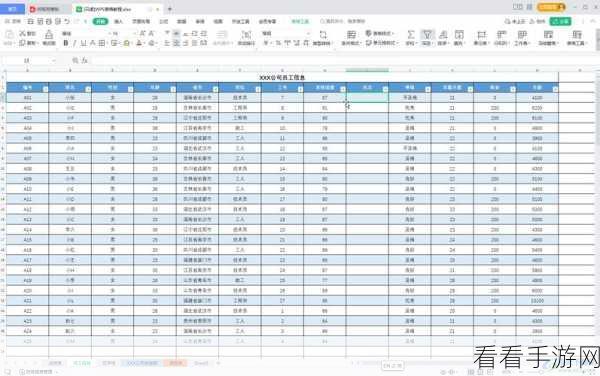
Task: Click the Paste icon in the ribbon
Action: point(9,35)
